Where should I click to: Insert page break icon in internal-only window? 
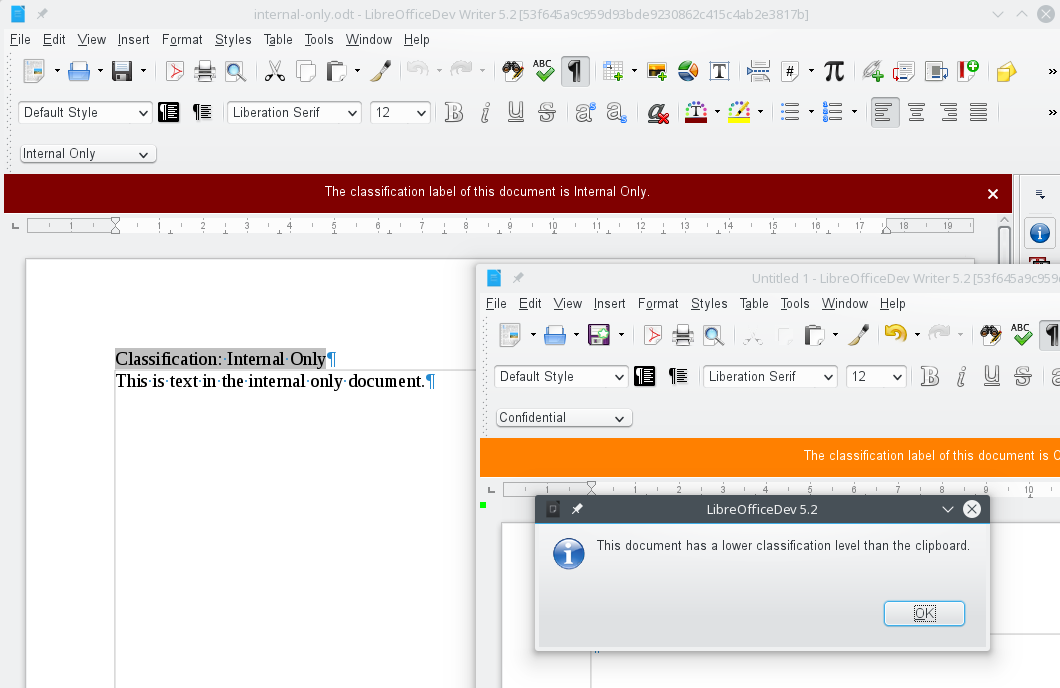[758, 71]
